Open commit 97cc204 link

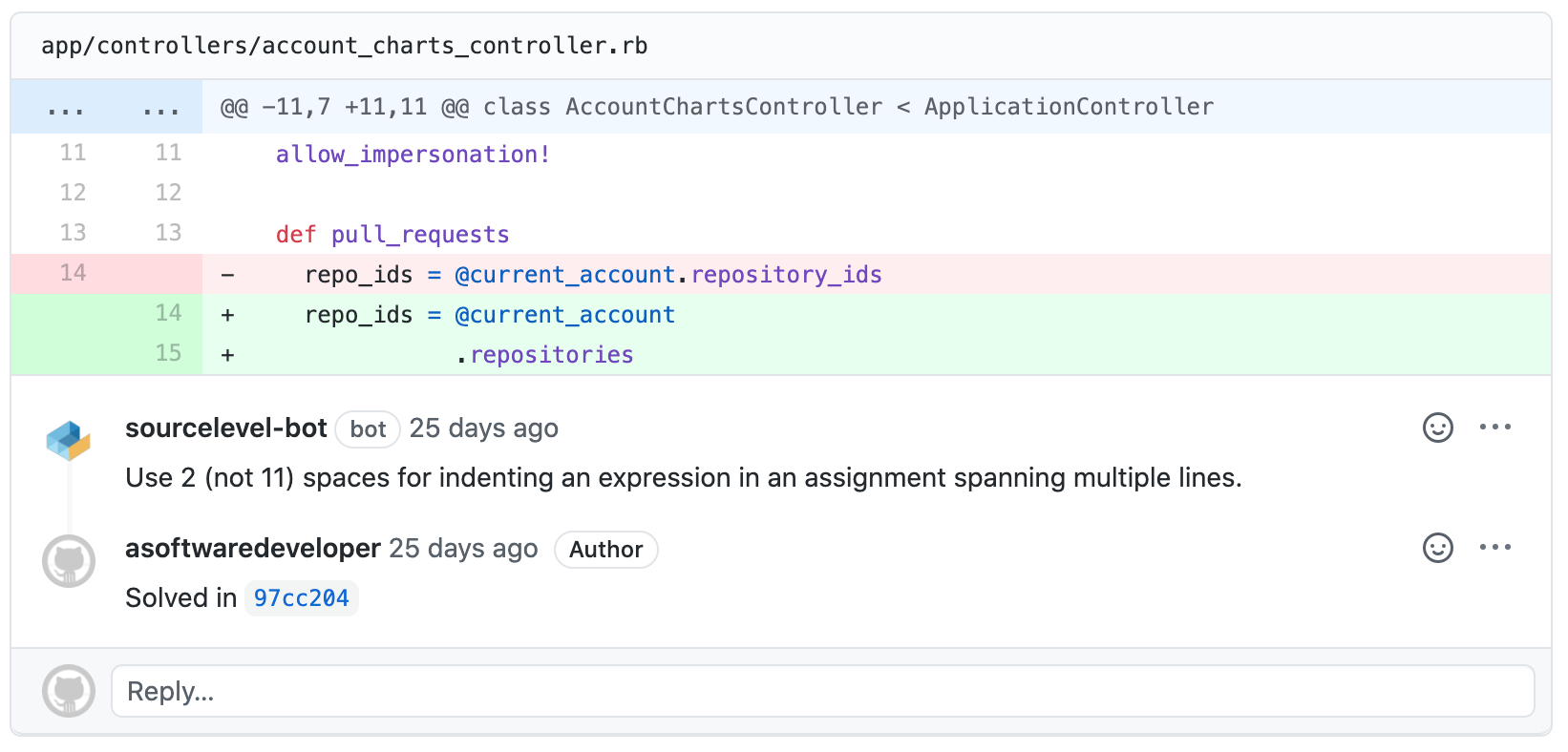(301, 598)
